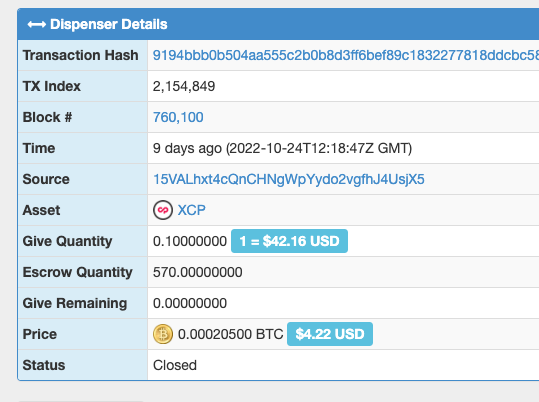Open source address 15VALhxt4cQn link
539x402 pixels.
(289, 179)
